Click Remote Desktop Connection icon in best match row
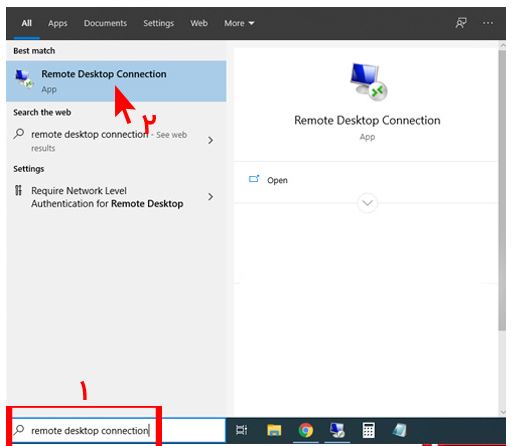 (24, 79)
